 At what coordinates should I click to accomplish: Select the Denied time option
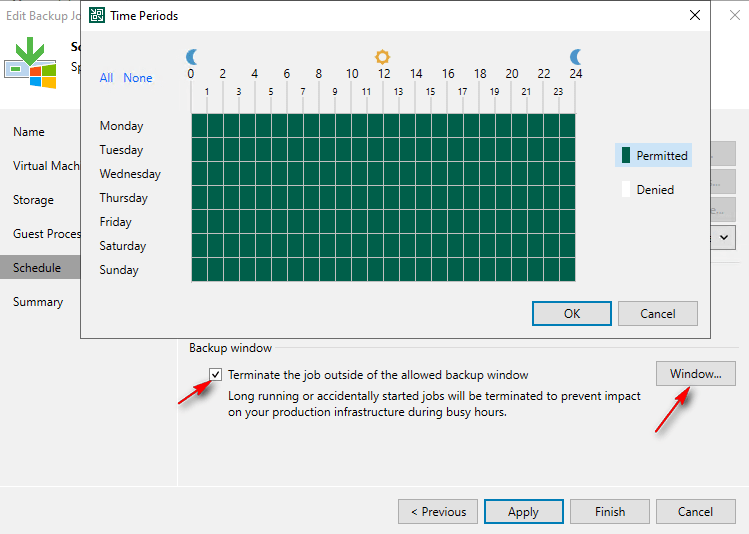point(655,189)
